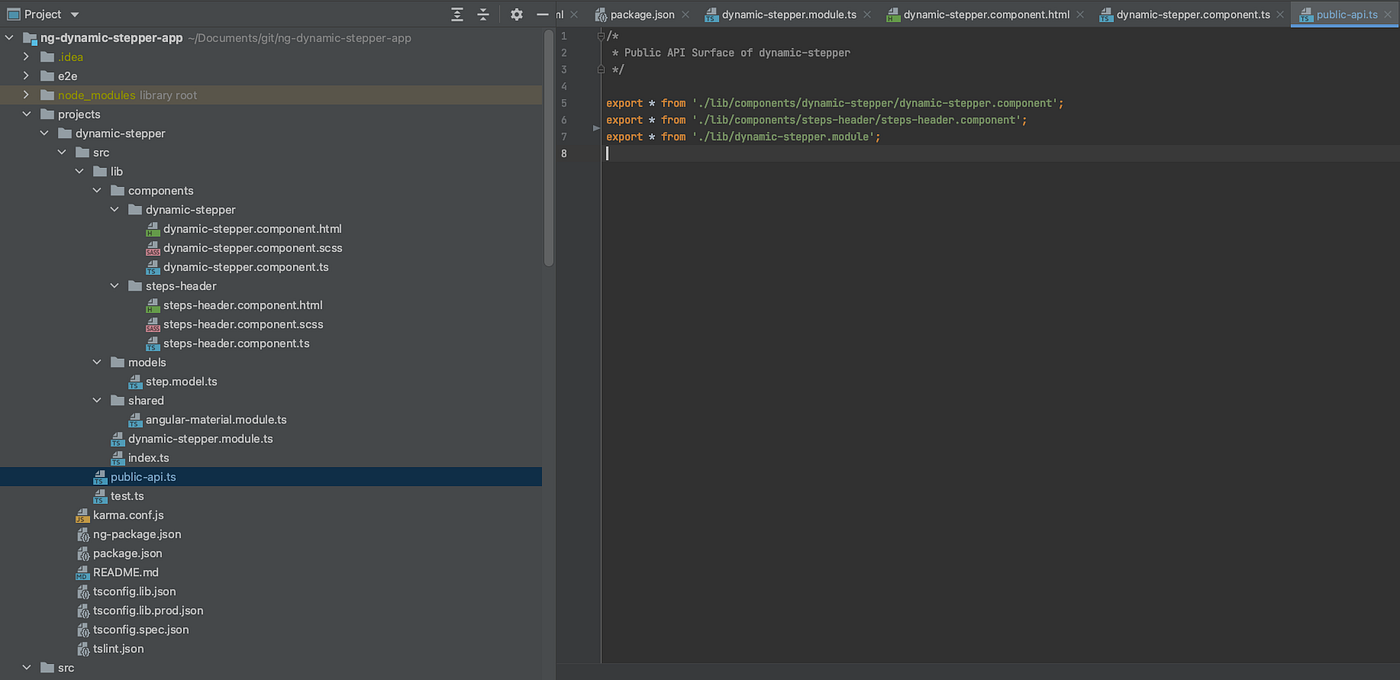Close the dynamic-stepper.component.html editor tab

pos(1081,15)
